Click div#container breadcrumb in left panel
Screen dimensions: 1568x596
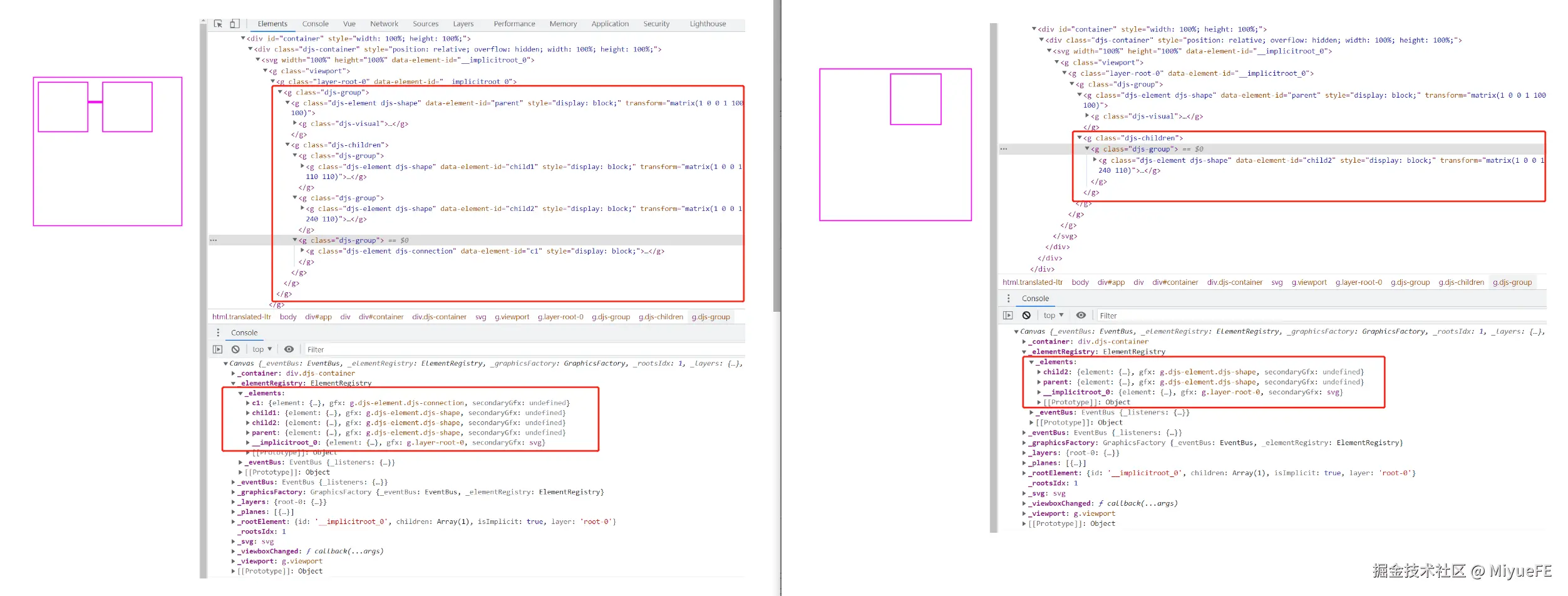click(x=381, y=317)
